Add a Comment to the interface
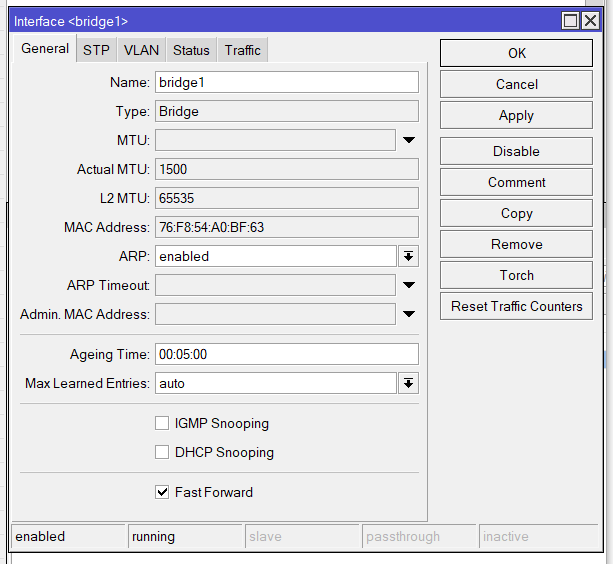613x564 pixels. coord(516,182)
